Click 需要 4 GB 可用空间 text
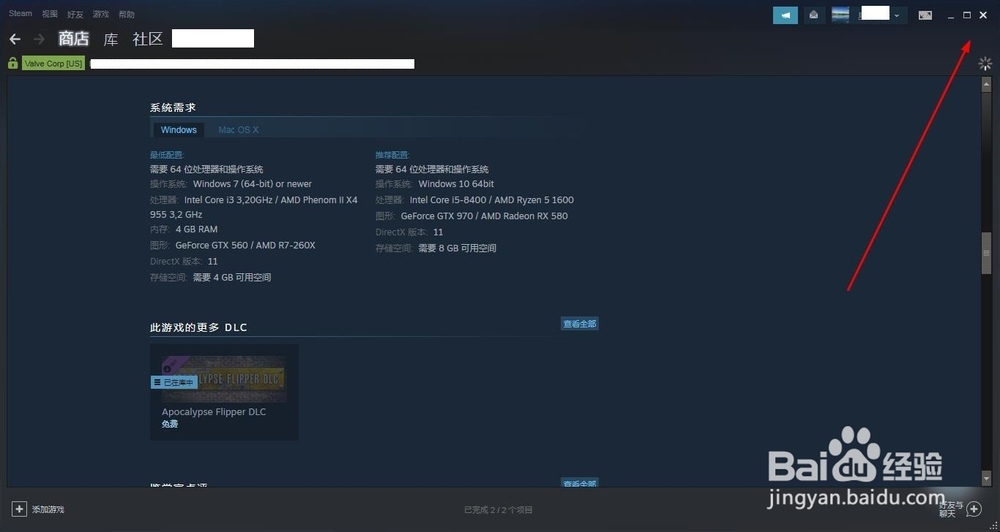The width and height of the screenshot is (1000, 532). 232,277
